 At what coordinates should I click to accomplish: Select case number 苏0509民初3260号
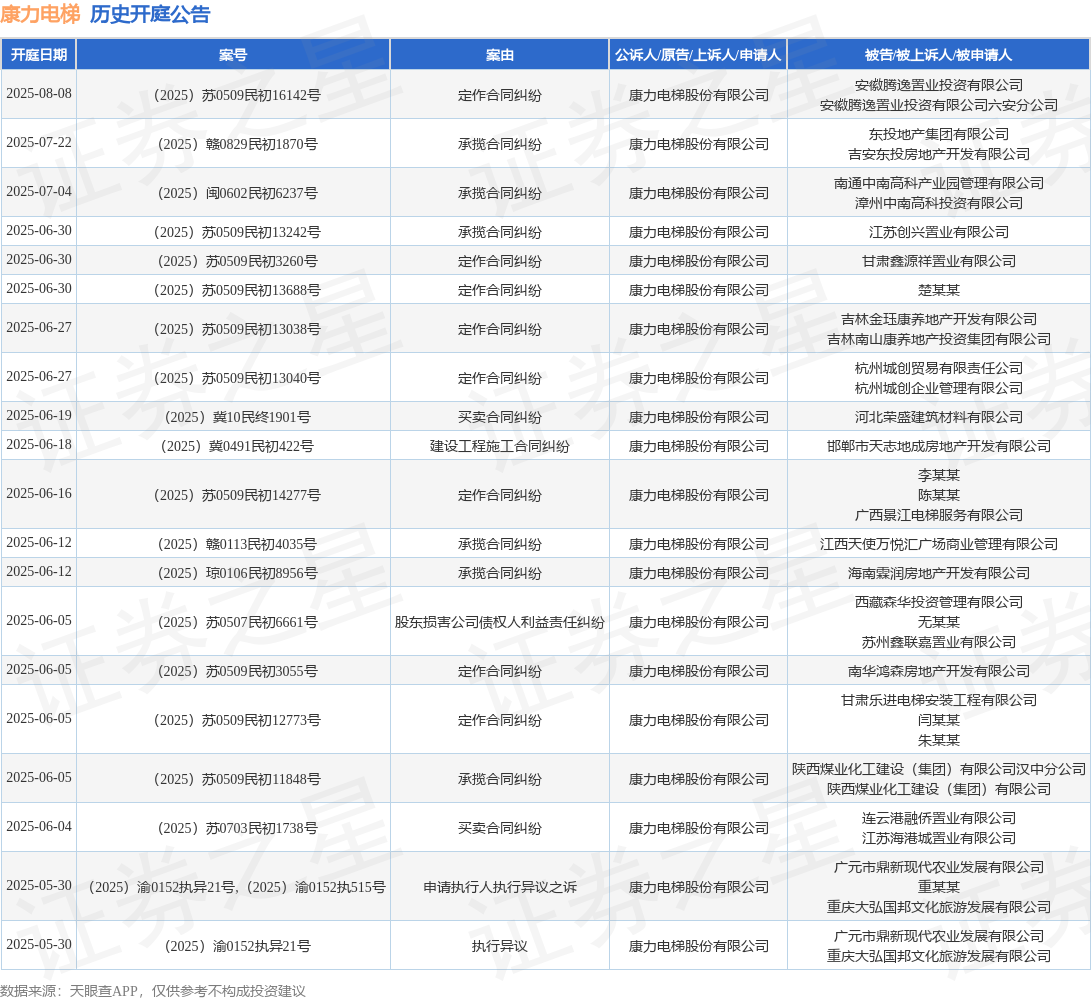pyautogui.click(x=237, y=261)
